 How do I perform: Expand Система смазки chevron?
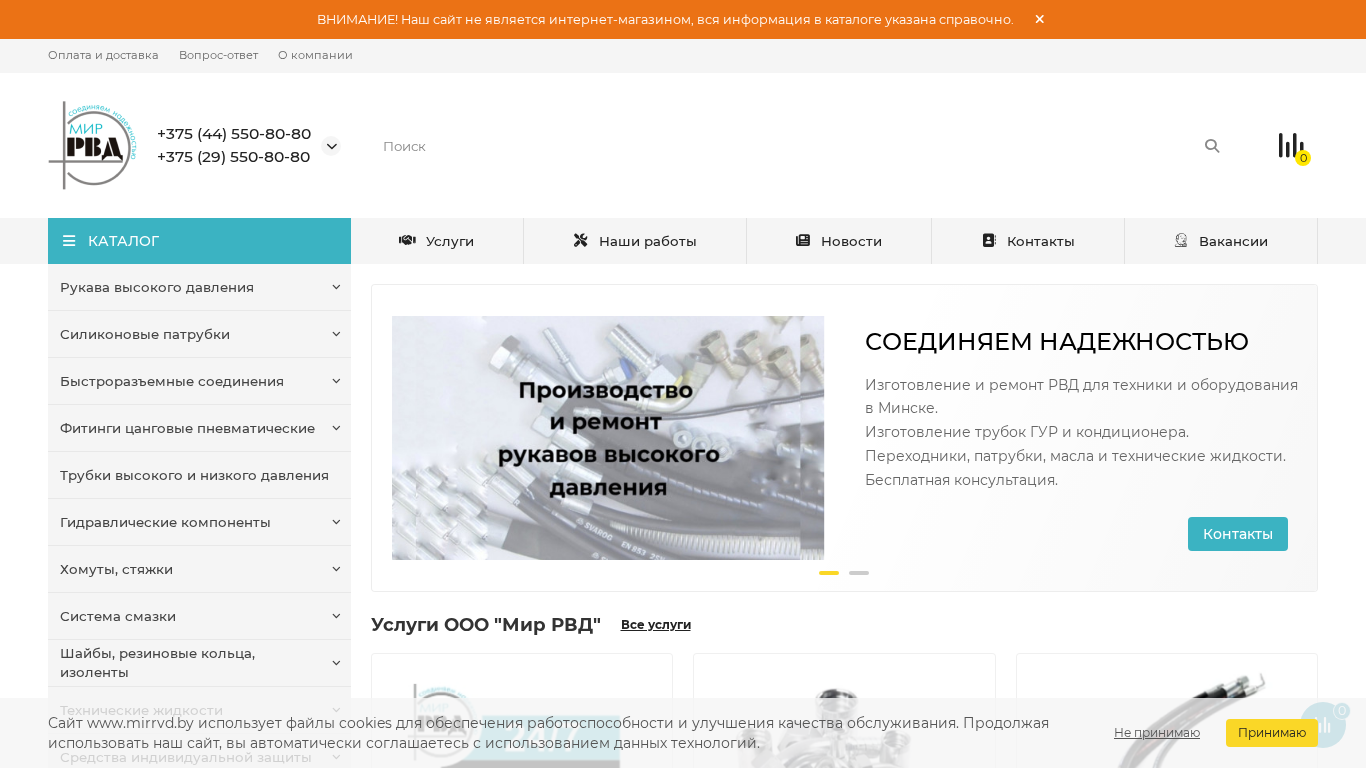click(336, 616)
